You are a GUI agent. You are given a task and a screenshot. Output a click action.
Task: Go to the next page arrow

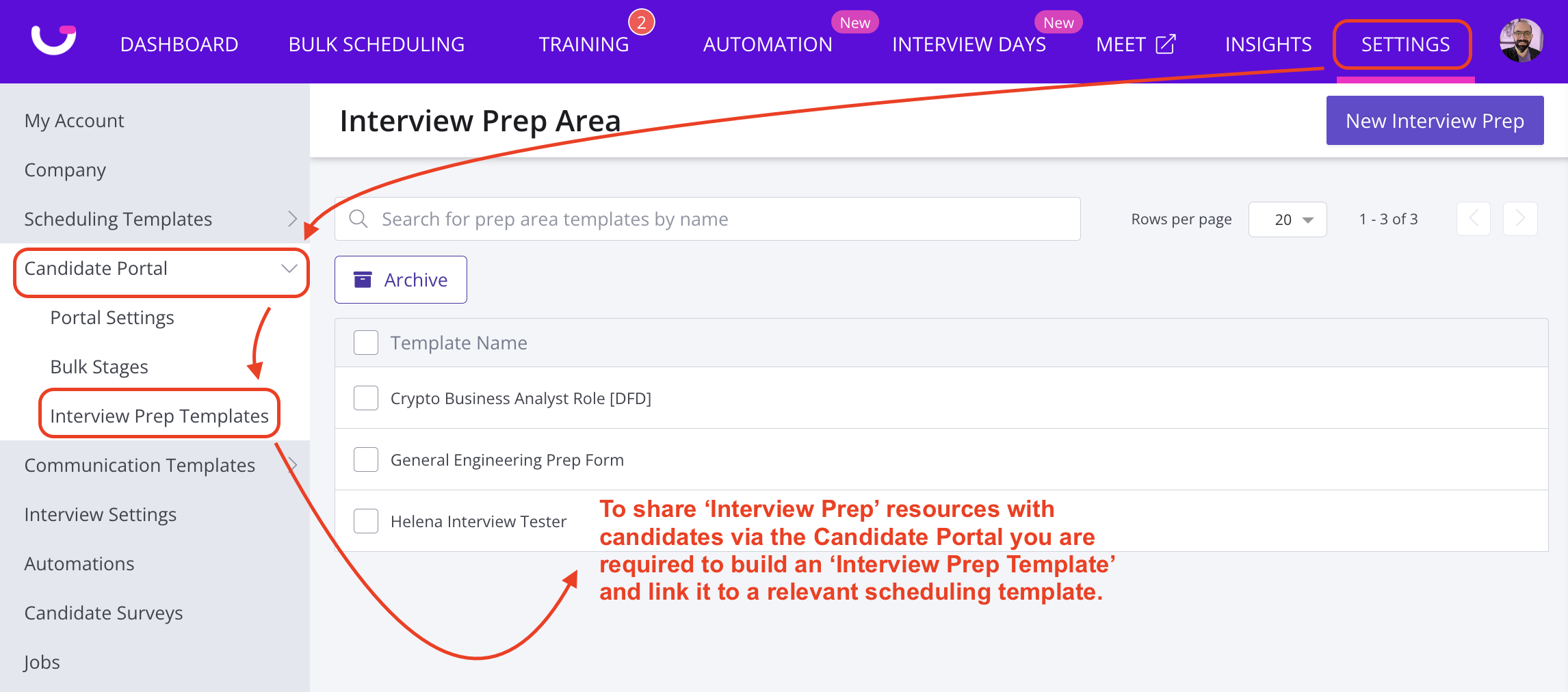pyautogui.click(x=1520, y=219)
